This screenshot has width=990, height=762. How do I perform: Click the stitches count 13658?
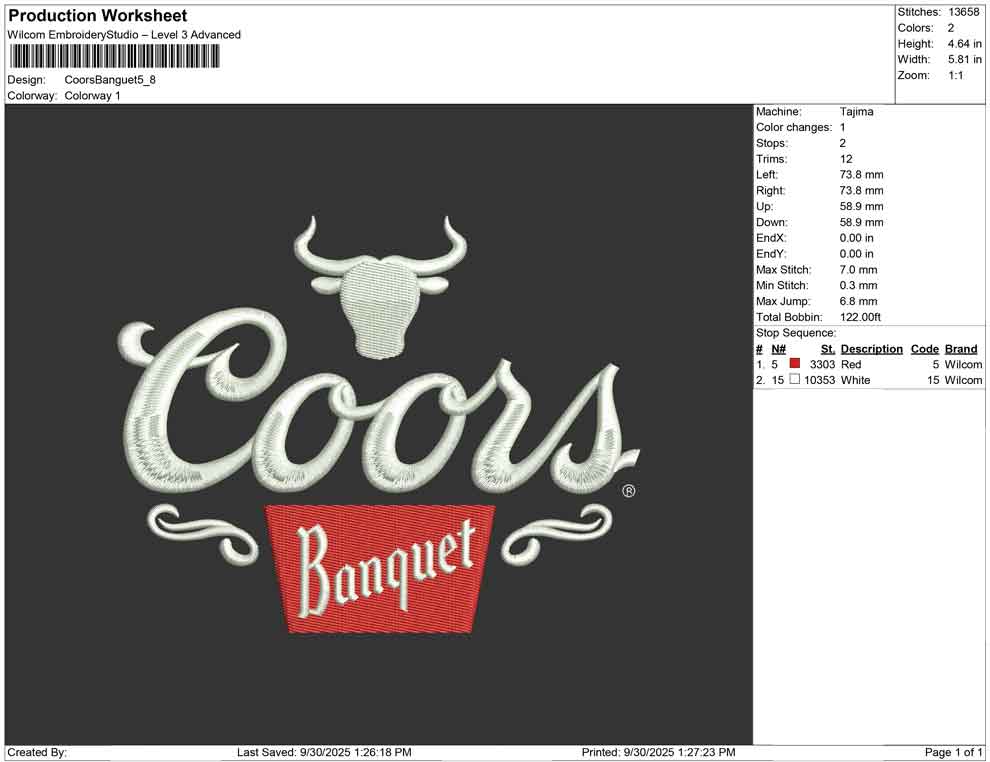[963, 12]
